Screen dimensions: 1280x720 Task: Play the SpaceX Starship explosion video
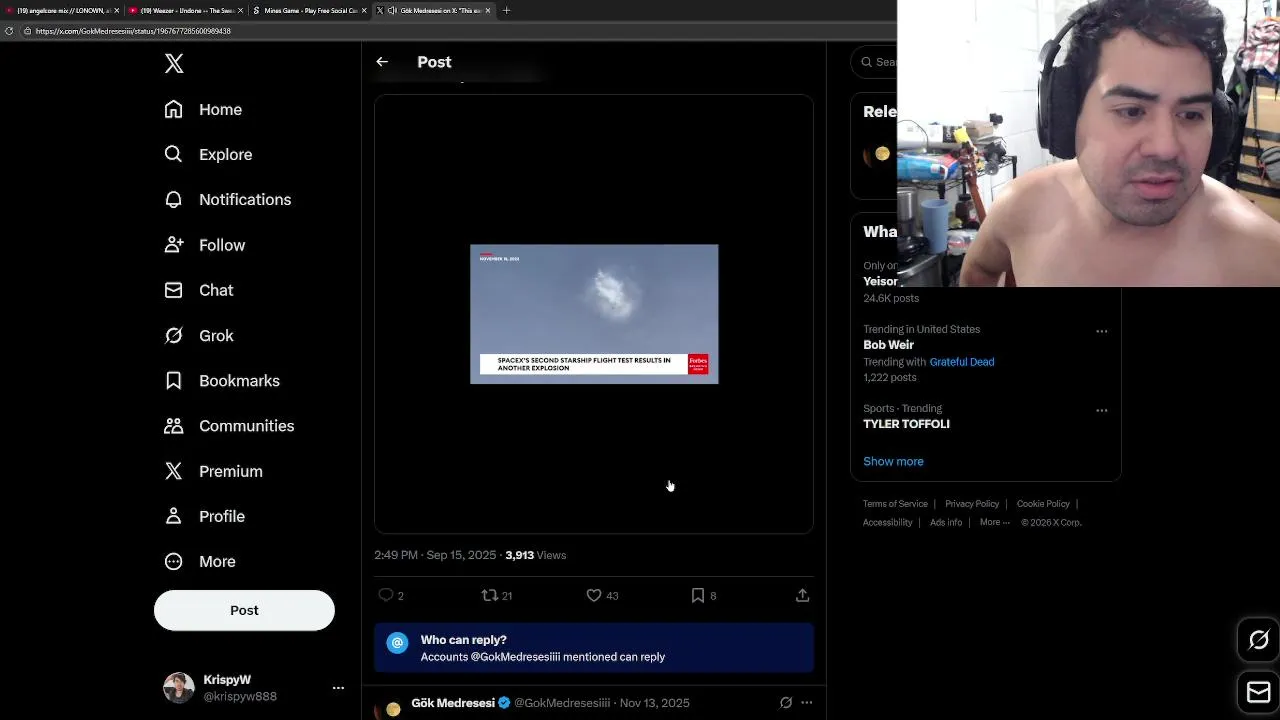pos(594,314)
